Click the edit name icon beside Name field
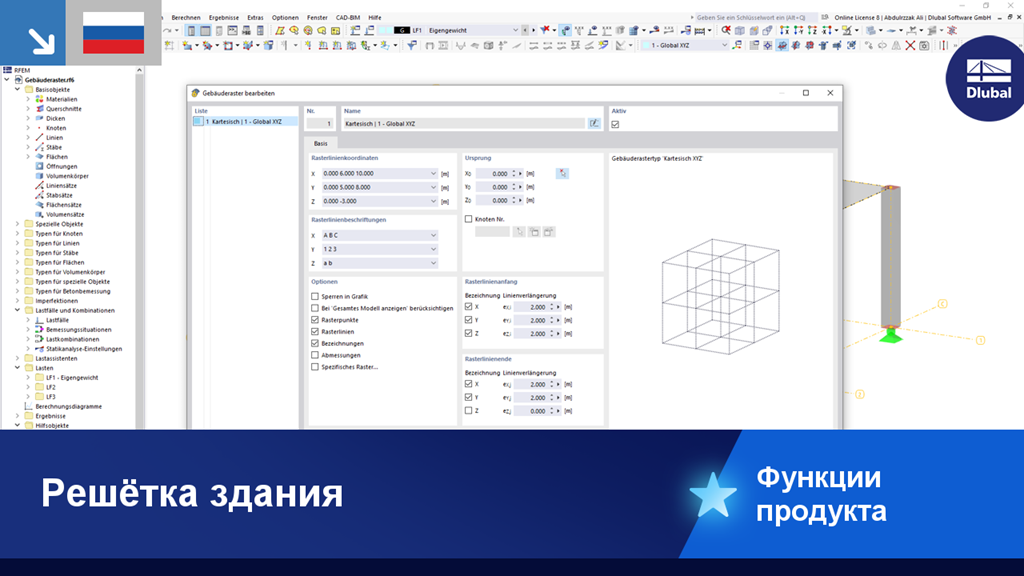The image size is (1024, 576). [594, 123]
